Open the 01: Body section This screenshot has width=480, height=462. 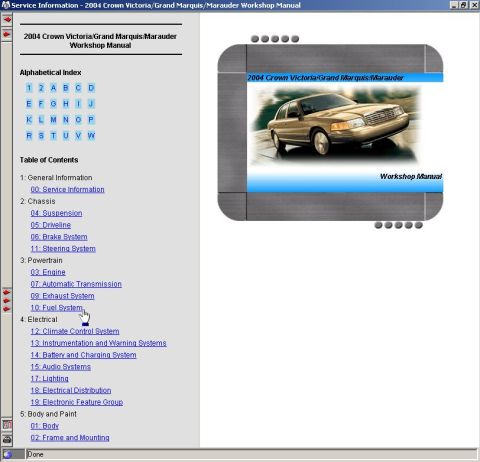pos(45,426)
